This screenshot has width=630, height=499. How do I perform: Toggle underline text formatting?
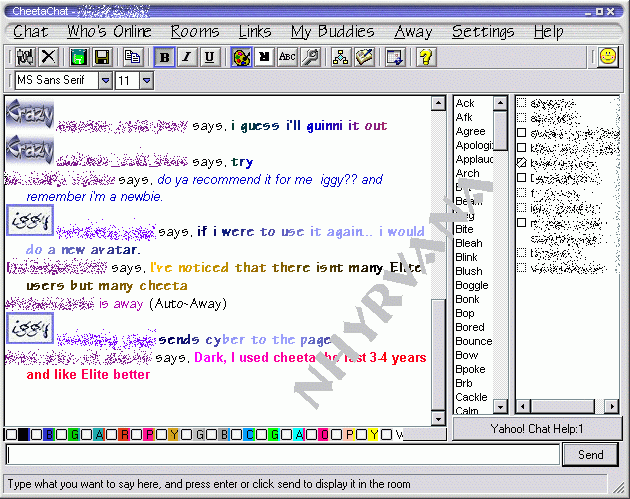tap(208, 57)
